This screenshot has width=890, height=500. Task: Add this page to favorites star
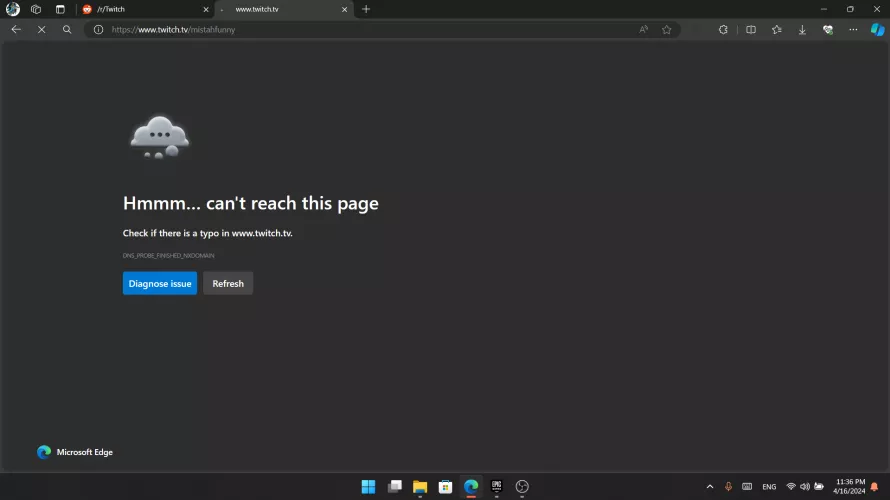pos(666,30)
